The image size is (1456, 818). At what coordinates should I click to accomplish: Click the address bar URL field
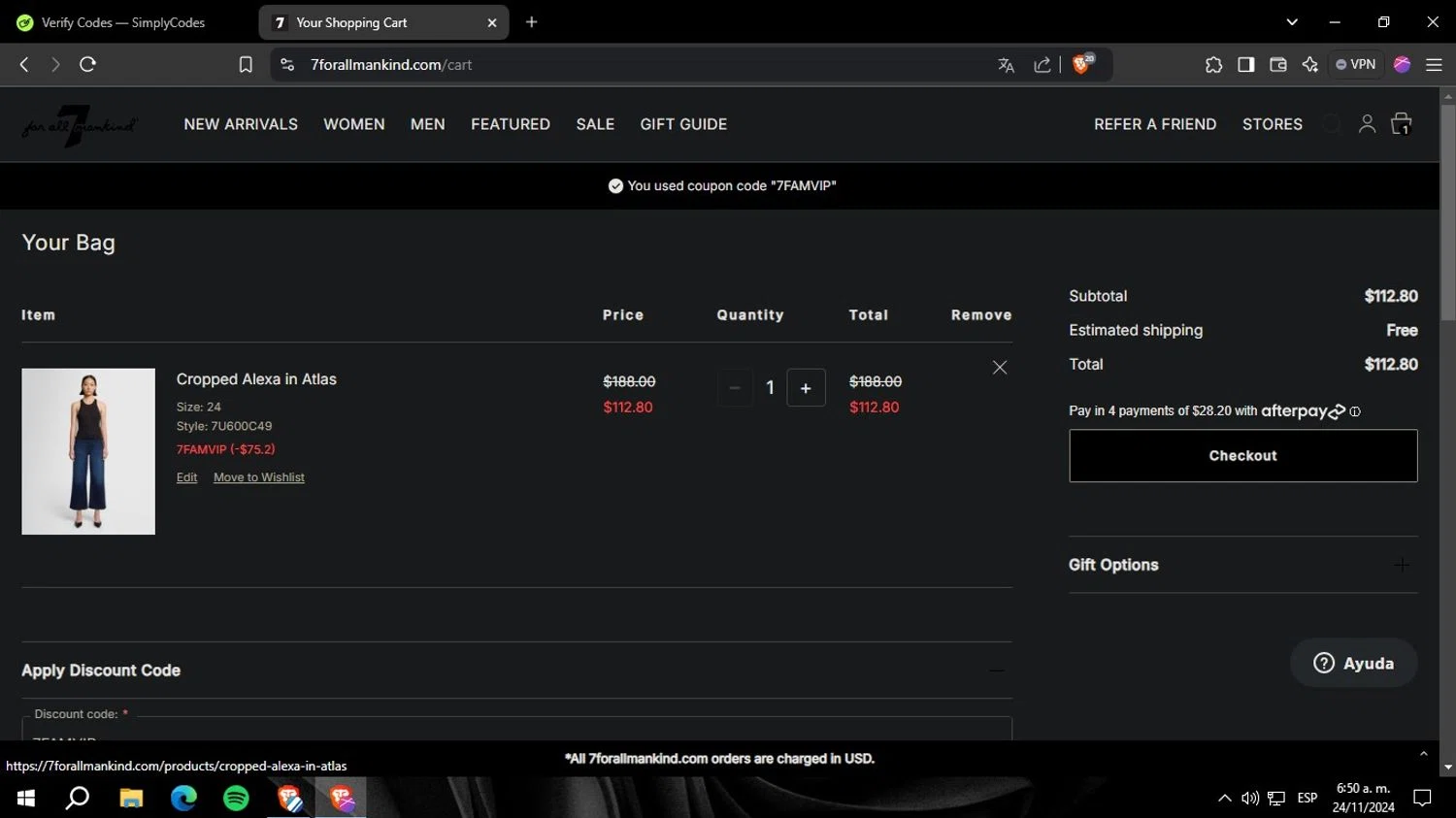[x=641, y=65]
